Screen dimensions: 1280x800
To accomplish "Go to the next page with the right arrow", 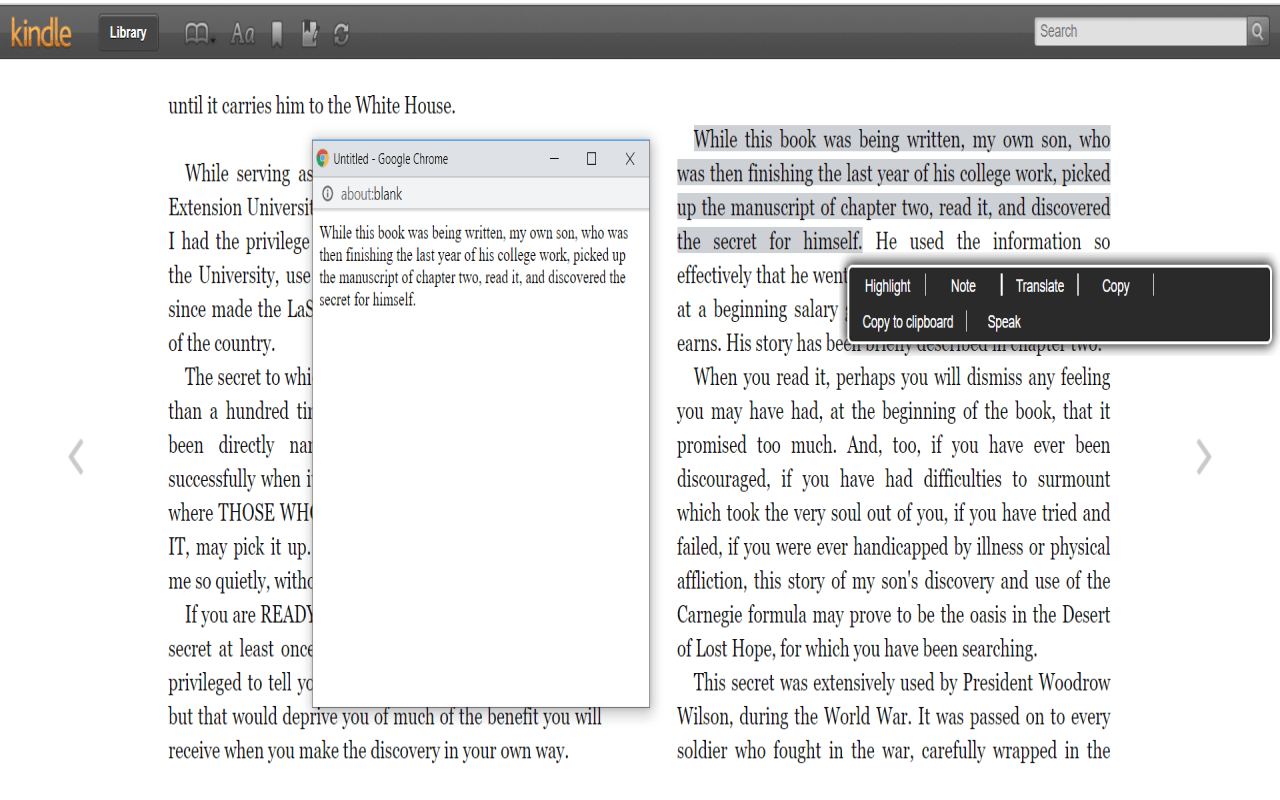I will pyautogui.click(x=1204, y=457).
